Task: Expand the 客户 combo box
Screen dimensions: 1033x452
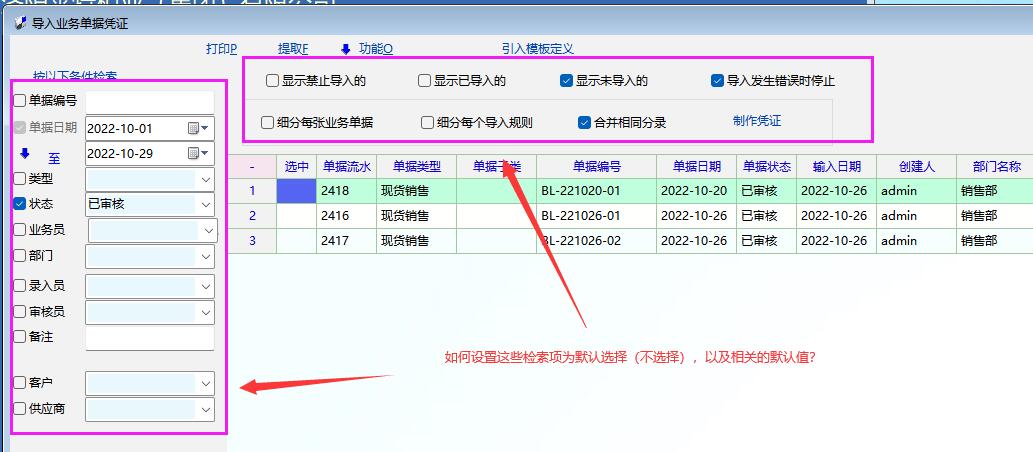Action: coord(206,383)
